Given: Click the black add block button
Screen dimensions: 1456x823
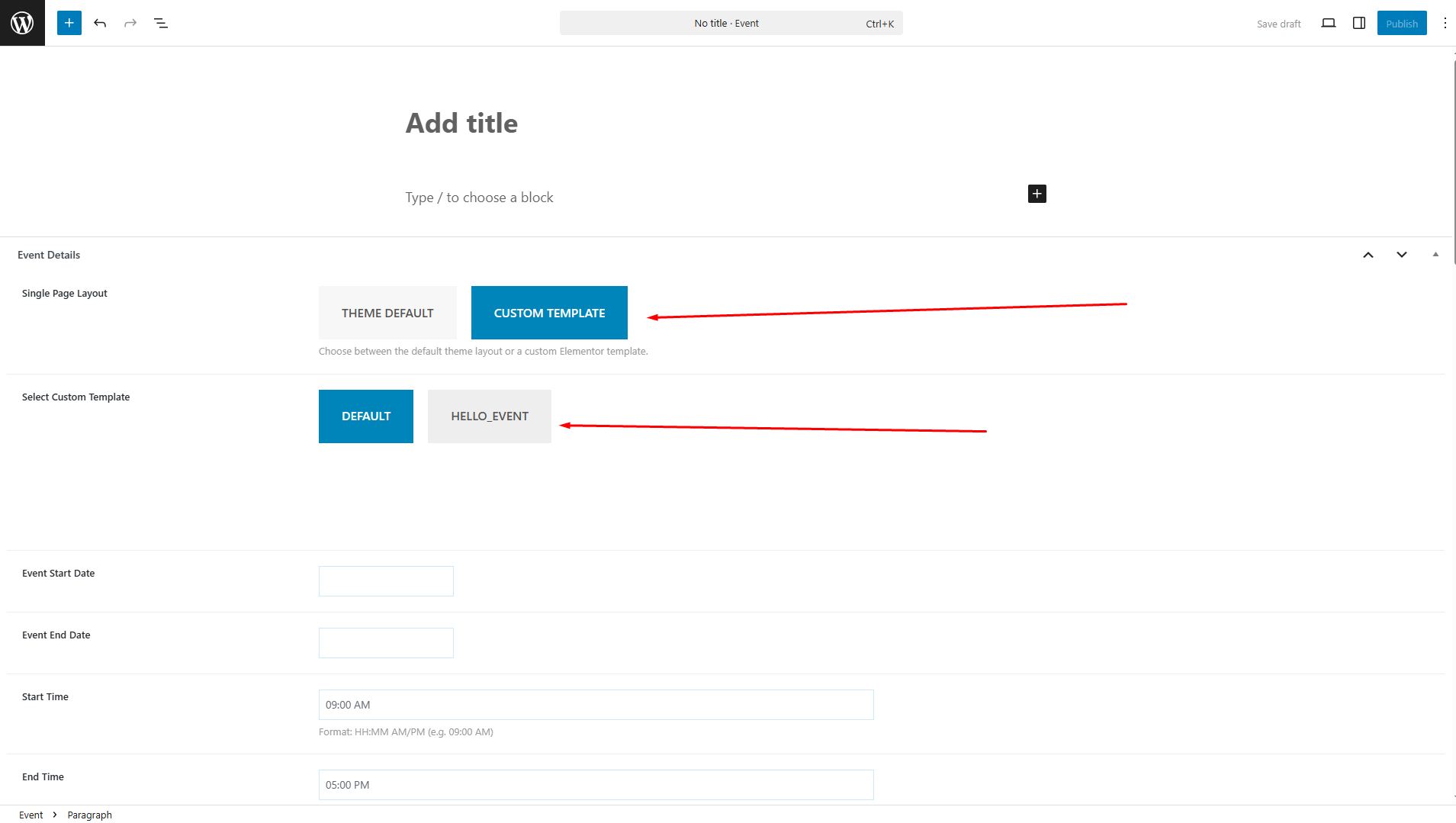Looking at the screenshot, I should point(1037,194).
